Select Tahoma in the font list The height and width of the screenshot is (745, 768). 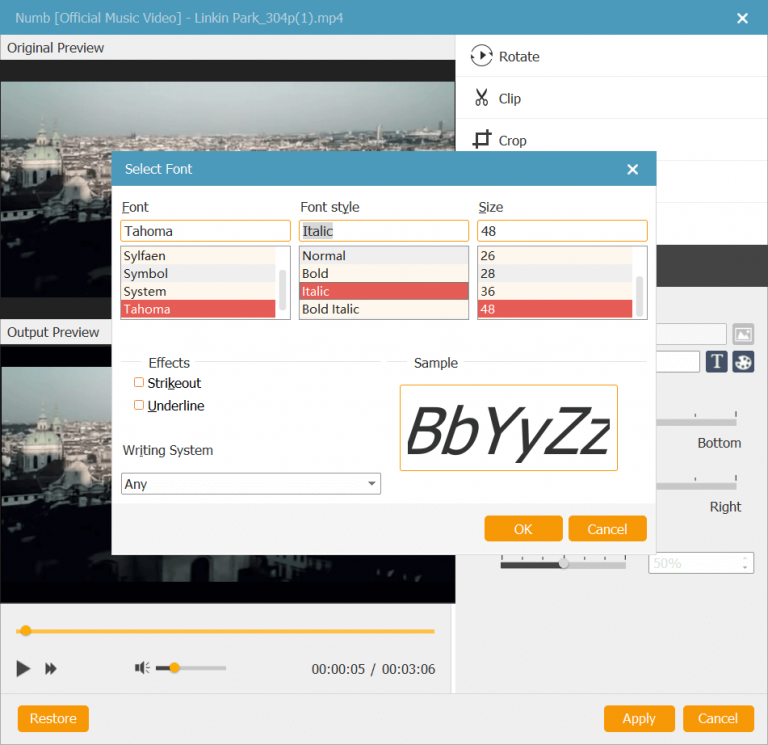198,309
